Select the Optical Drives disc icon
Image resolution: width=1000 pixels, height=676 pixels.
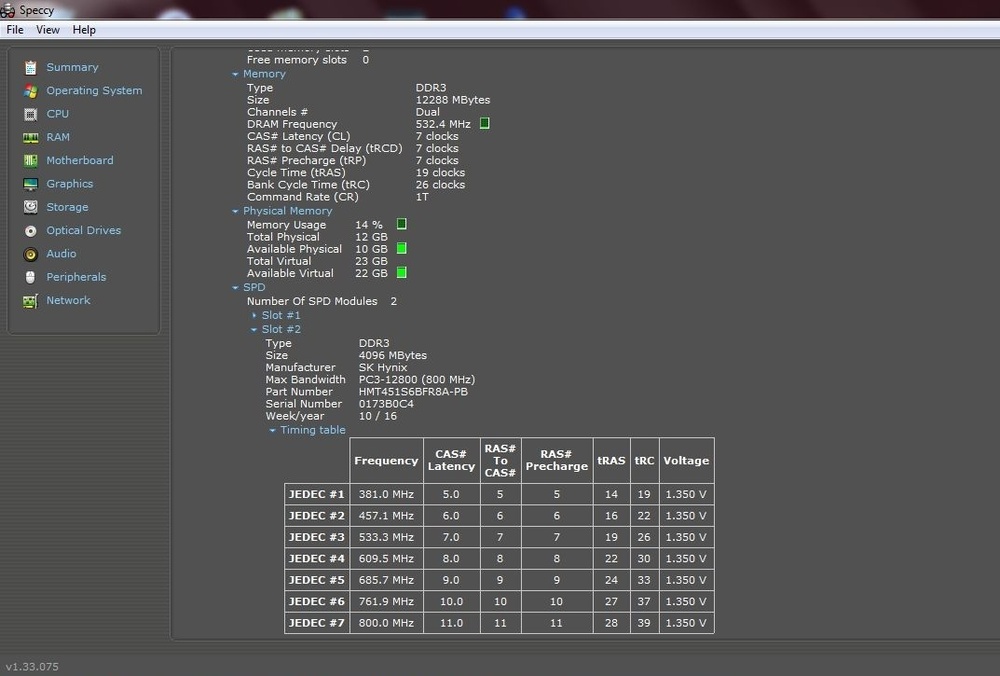30,231
